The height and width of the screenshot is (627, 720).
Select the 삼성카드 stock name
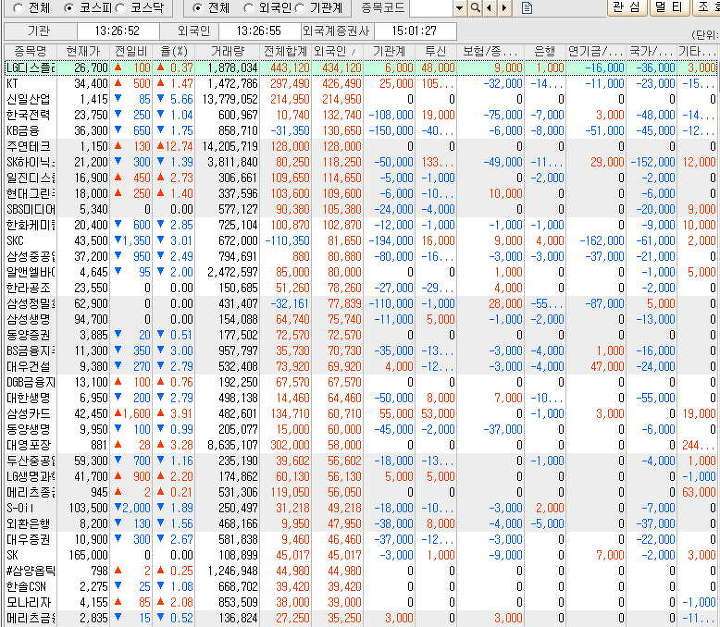pos(28,413)
